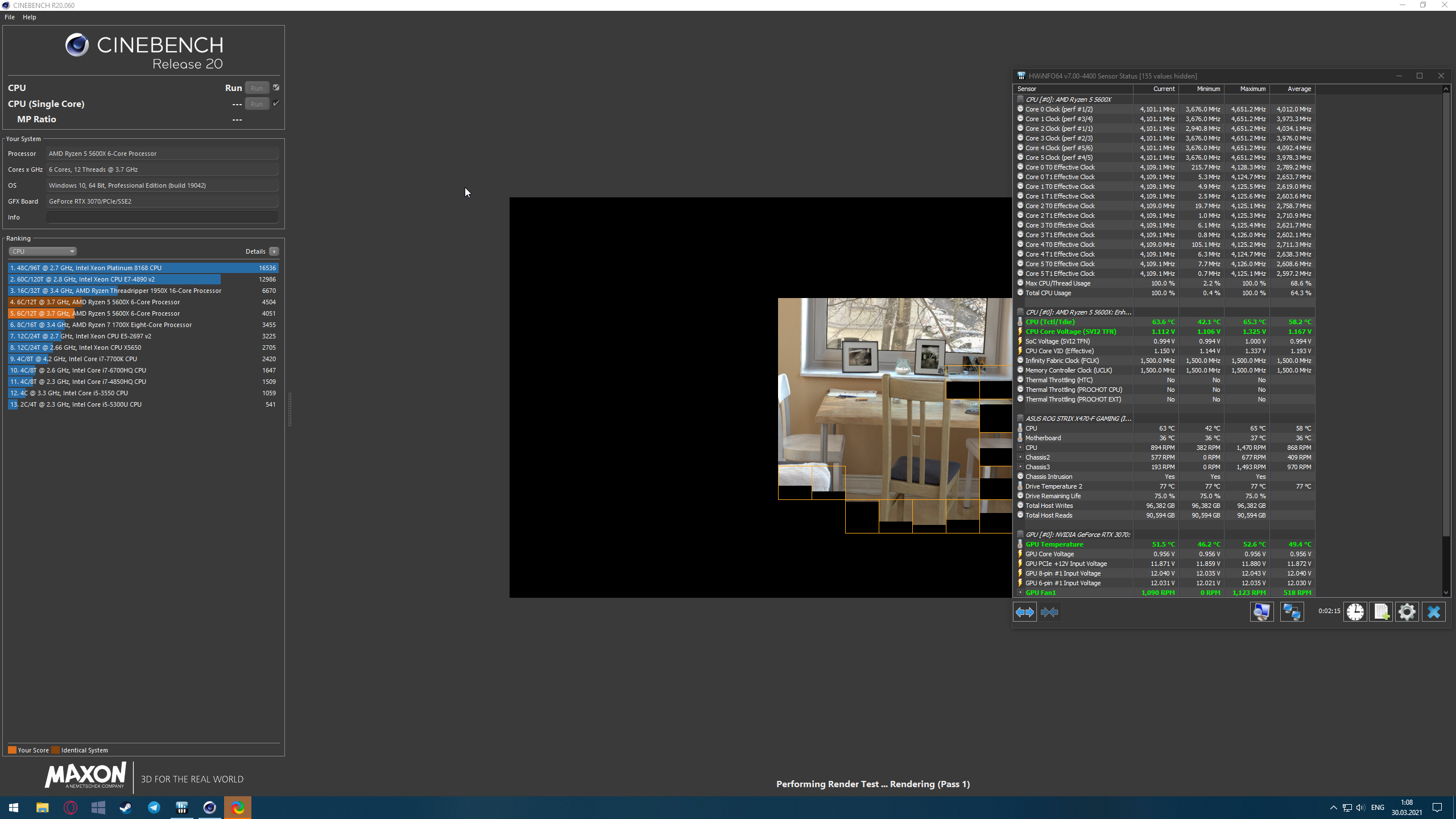This screenshot has height=819, width=1456.
Task: Reset sensor timer with clock icon
Action: pos(1355,612)
